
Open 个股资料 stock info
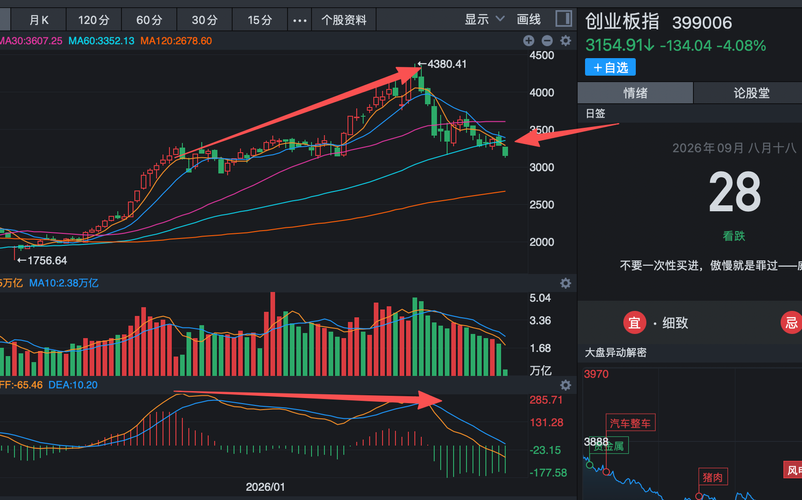344,20
